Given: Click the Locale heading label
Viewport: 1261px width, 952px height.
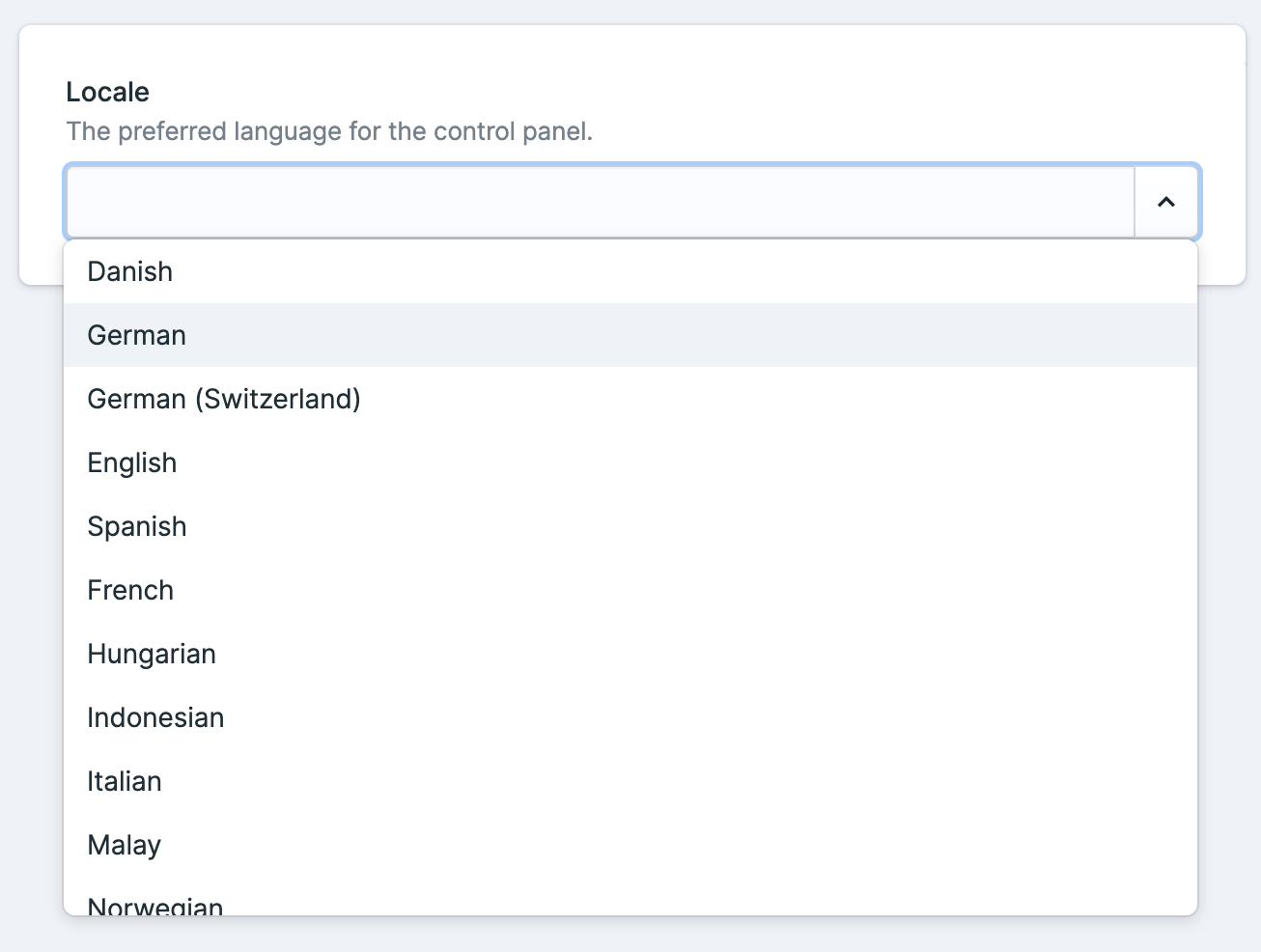Looking at the screenshot, I should [x=107, y=92].
